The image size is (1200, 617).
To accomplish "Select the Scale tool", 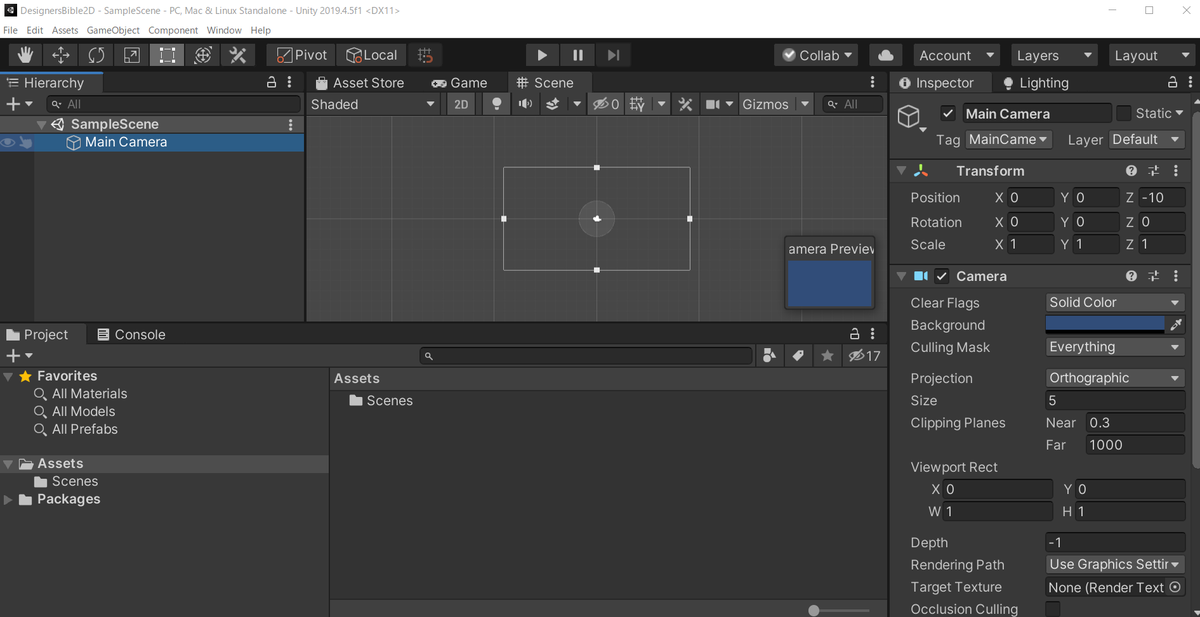I will pos(131,55).
